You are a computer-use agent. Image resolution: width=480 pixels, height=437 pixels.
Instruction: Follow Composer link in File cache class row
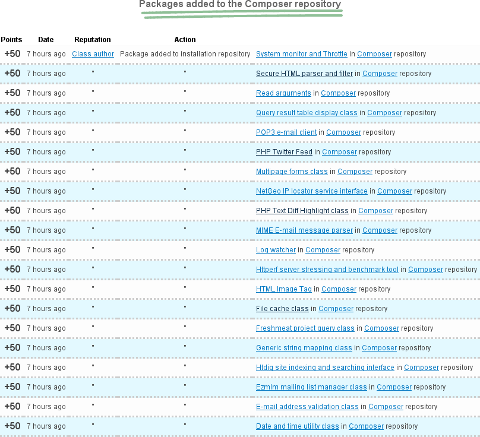click(x=336, y=309)
